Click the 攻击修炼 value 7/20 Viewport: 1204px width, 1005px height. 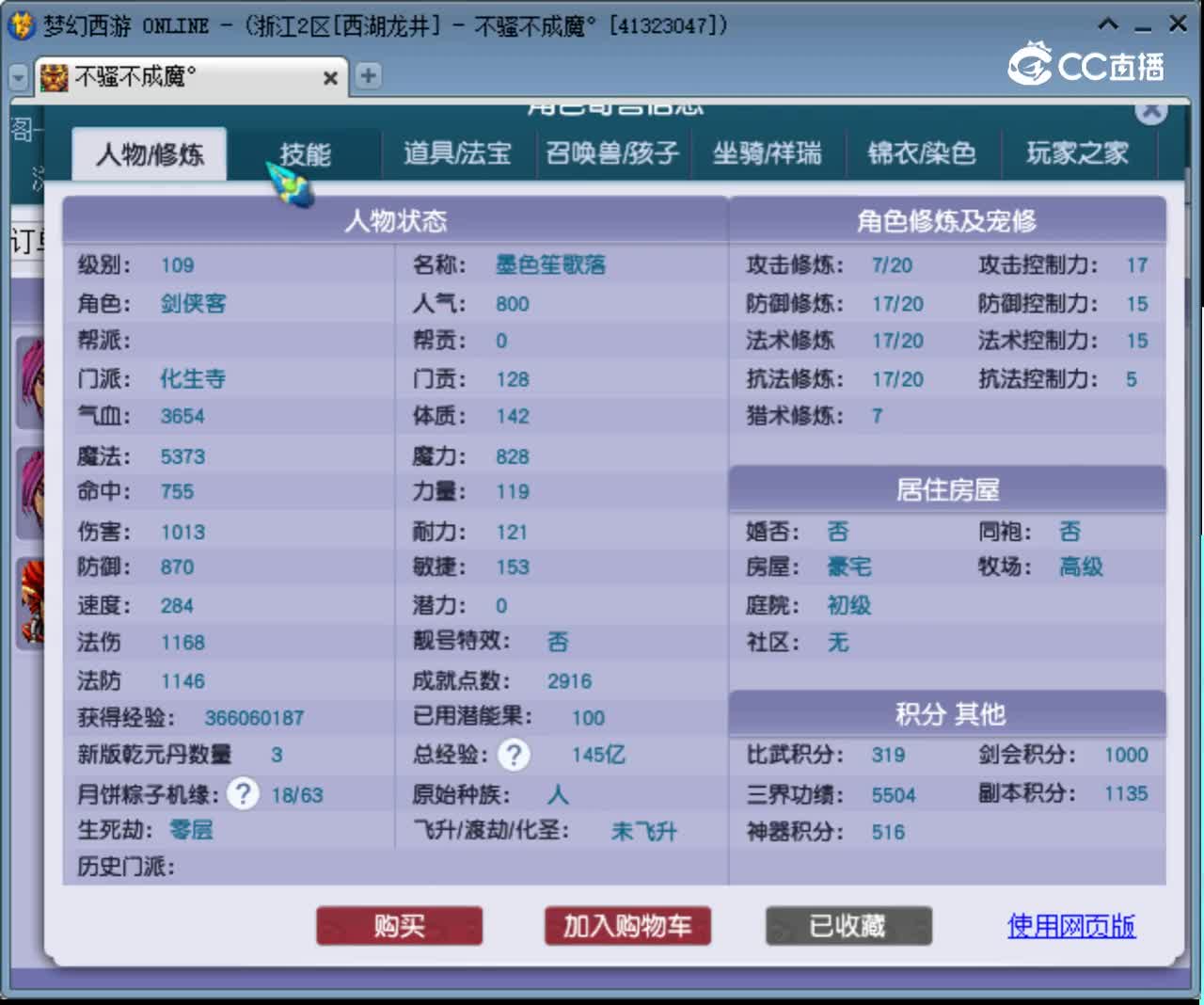892,265
